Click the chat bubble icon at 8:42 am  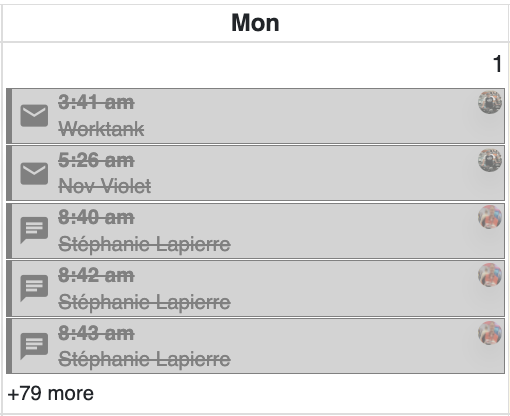34,288
